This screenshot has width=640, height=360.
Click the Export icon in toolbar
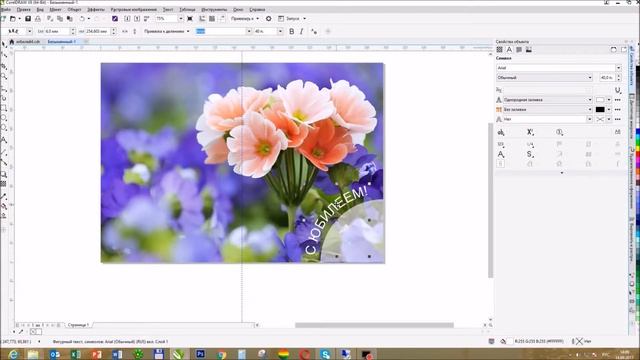pyautogui.click(x=137, y=19)
